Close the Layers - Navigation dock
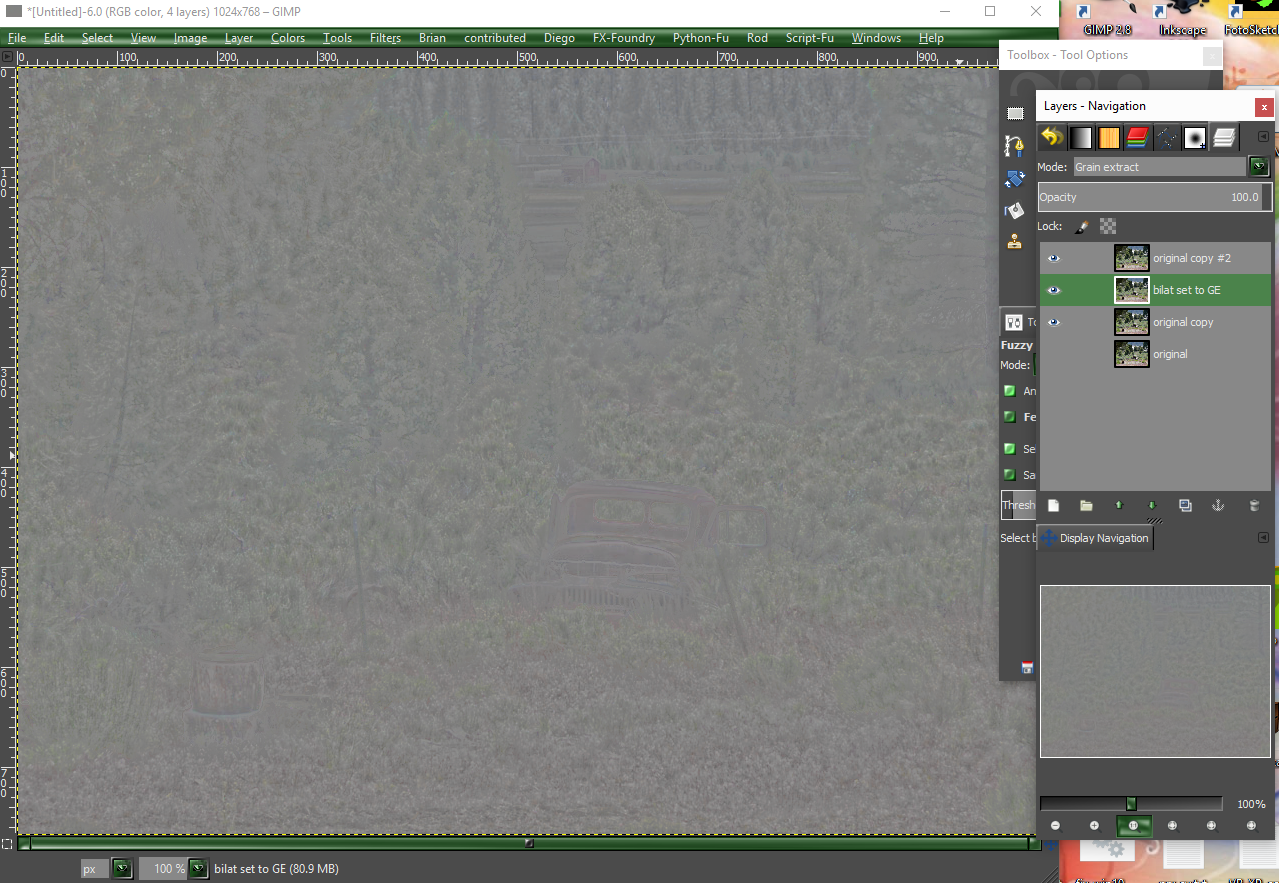This screenshot has width=1279, height=883. 1264,106
